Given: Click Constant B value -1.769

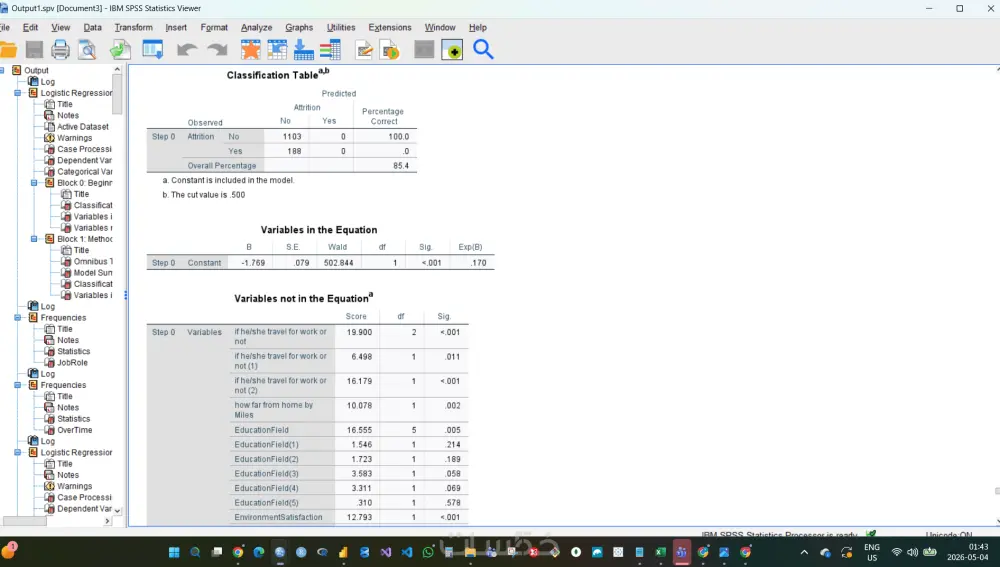Looking at the screenshot, I should (253, 263).
